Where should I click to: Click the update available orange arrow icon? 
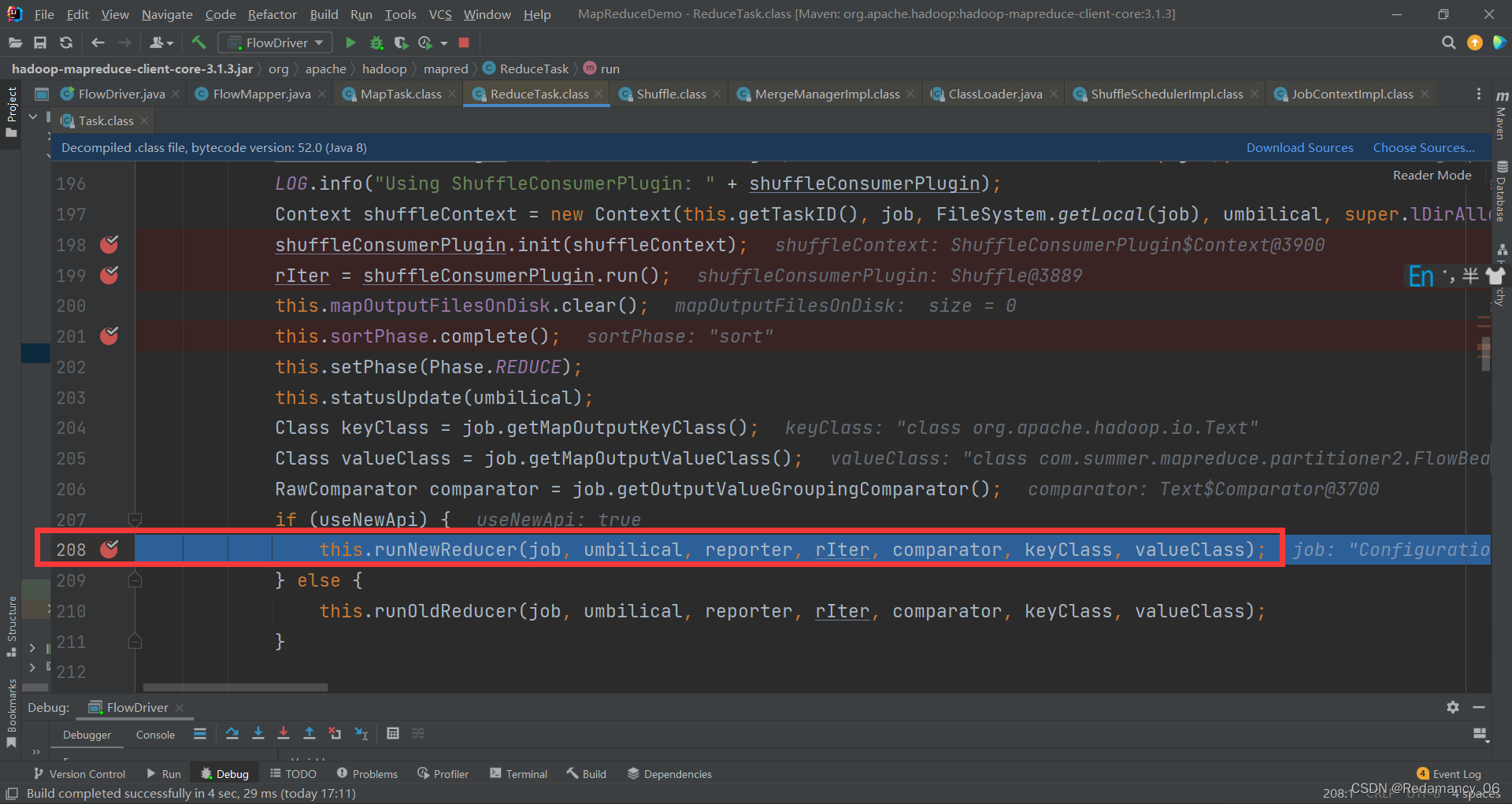[x=1475, y=43]
